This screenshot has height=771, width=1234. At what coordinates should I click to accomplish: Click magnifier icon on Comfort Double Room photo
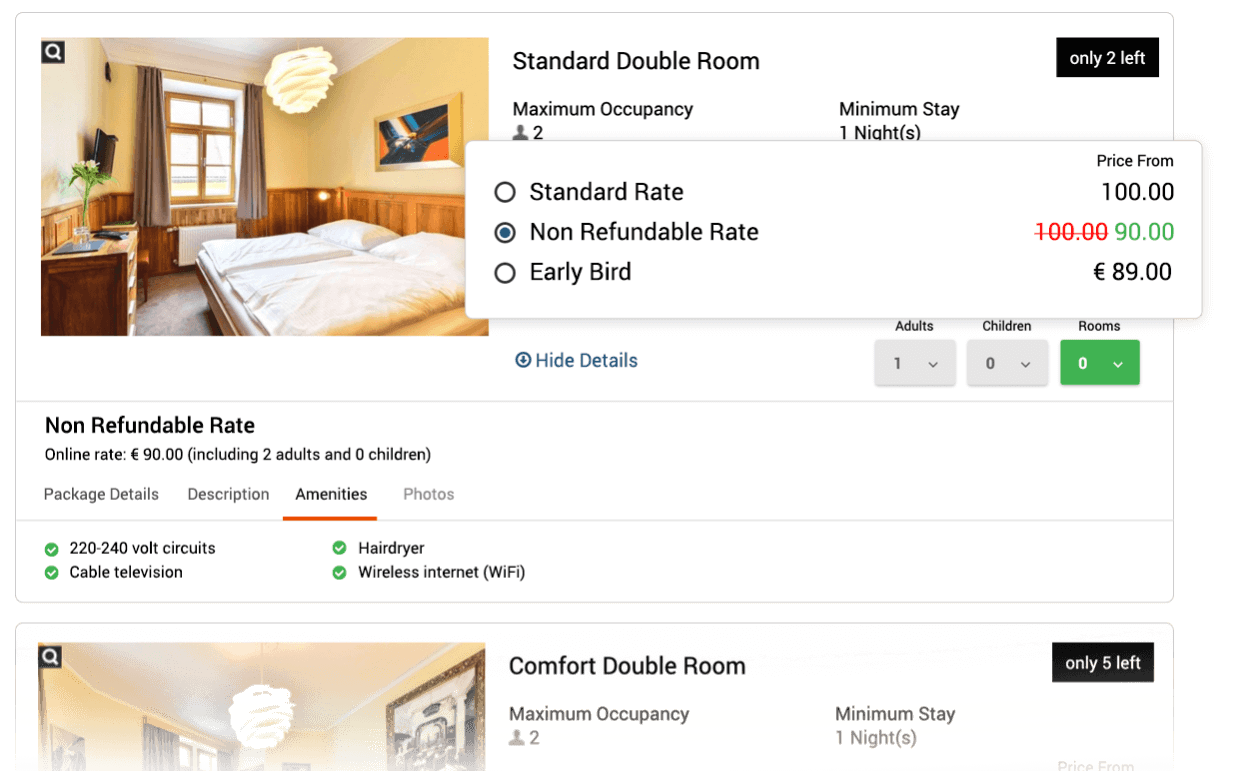[50, 657]
